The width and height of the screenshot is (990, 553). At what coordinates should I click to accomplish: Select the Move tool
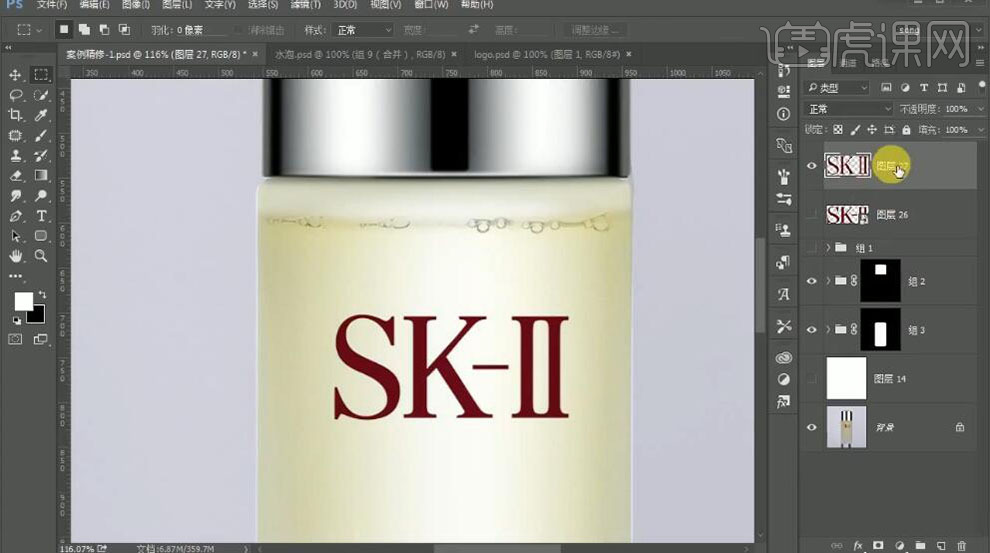(x=15, y=75)
